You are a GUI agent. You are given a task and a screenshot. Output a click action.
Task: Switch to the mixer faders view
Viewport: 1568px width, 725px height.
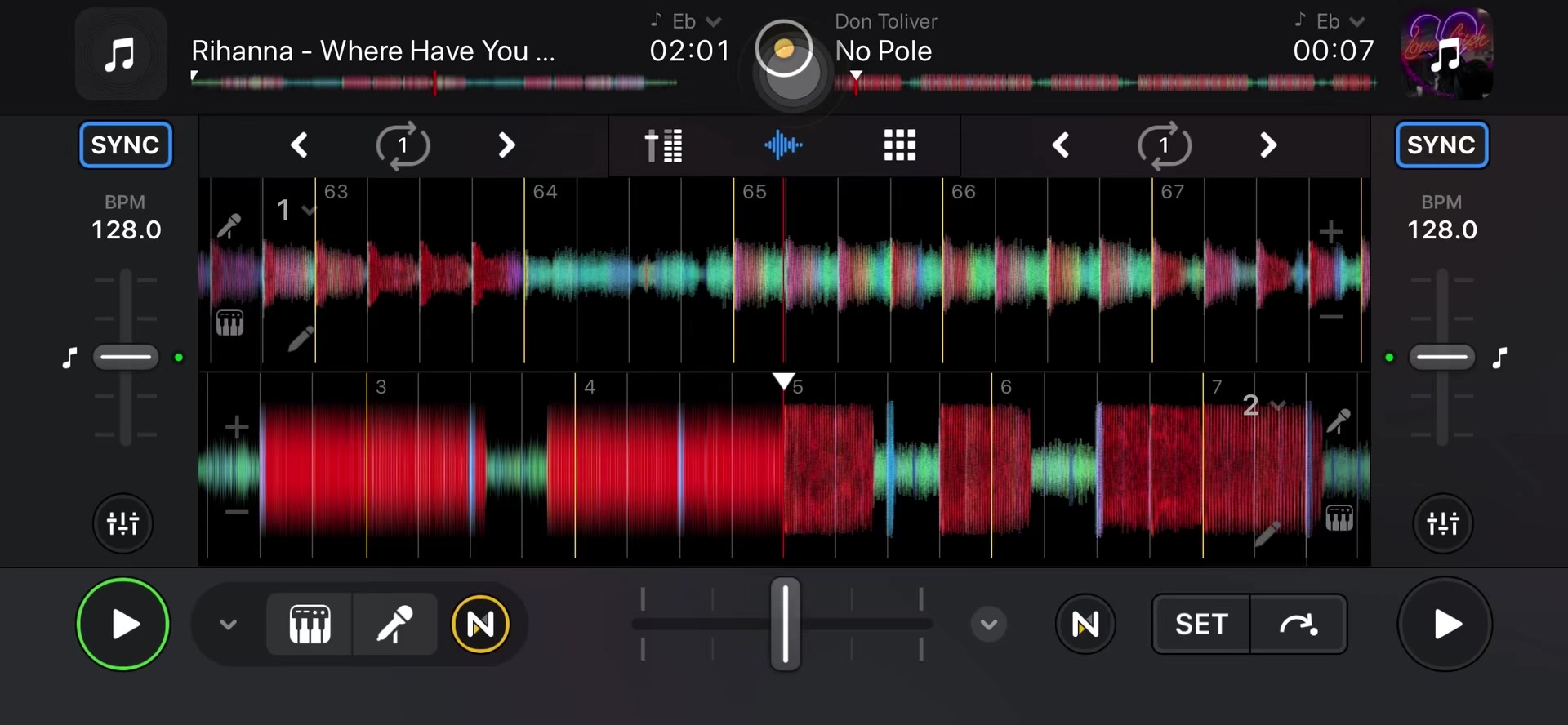pyautogui.click(x=664, y=145)
